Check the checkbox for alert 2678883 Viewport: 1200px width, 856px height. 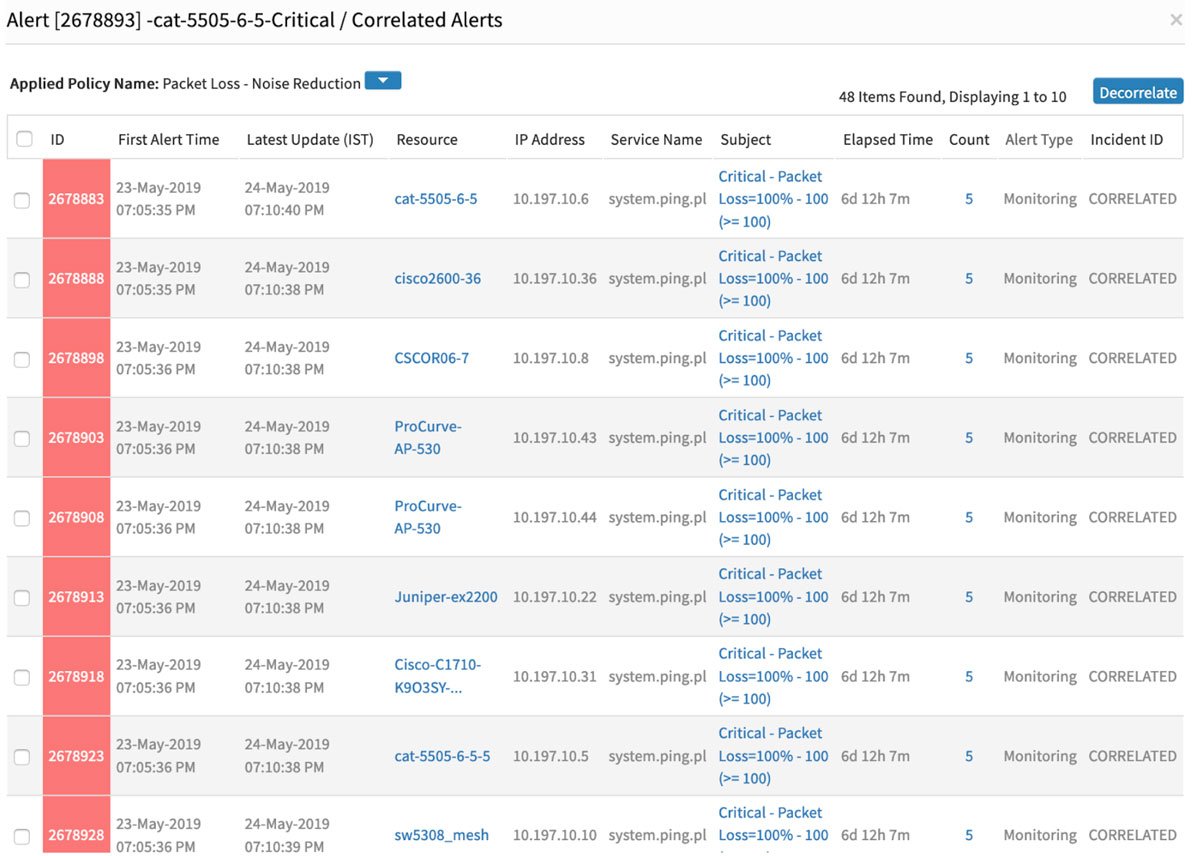point(23,199)
